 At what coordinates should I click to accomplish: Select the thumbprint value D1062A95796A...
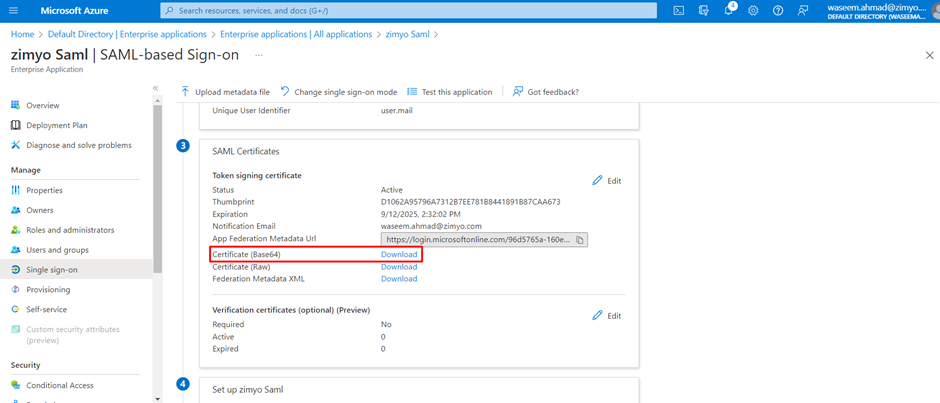point(471,202)
